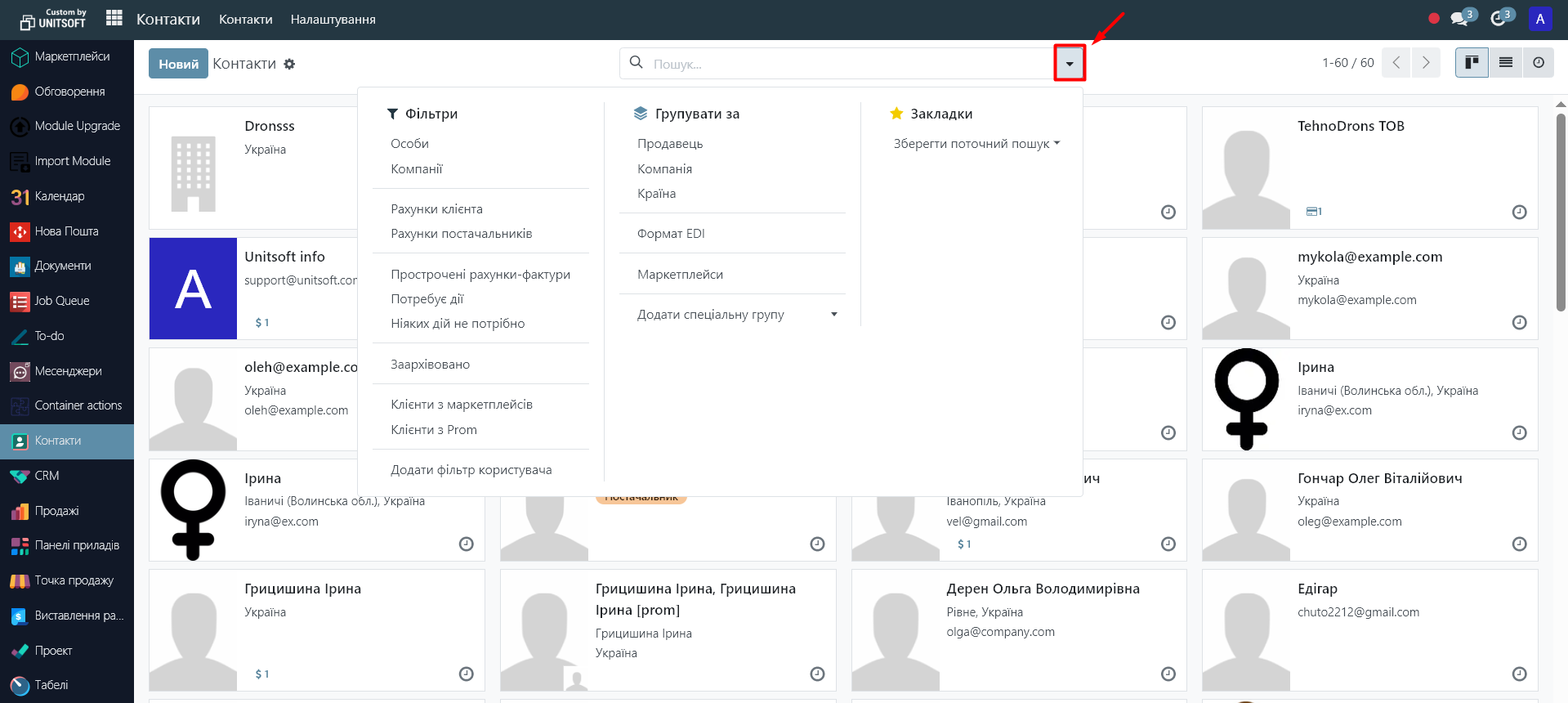Image resolution: width=1568 pixels, height=703 pixels.
Task: Open Нова Пошта in the sidebar
Action: (x=66, y=231)
